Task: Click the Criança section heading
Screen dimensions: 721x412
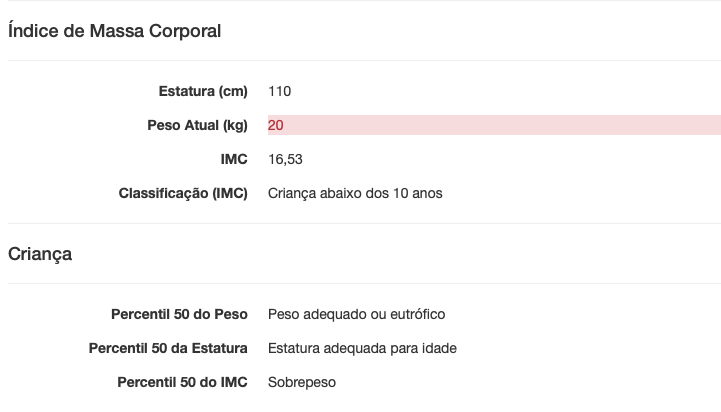Action: (x=40, y=254)
